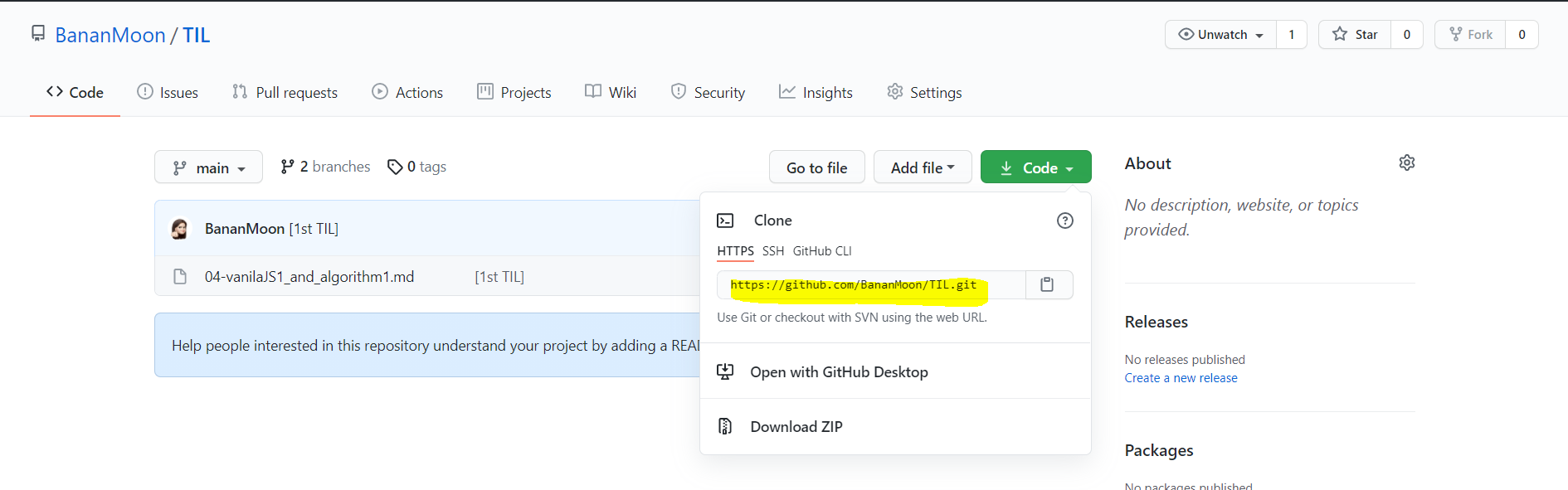This screenshot has width=1568, height=490.
Task: Expand the Add file dropdown
Action: [923, 167]
